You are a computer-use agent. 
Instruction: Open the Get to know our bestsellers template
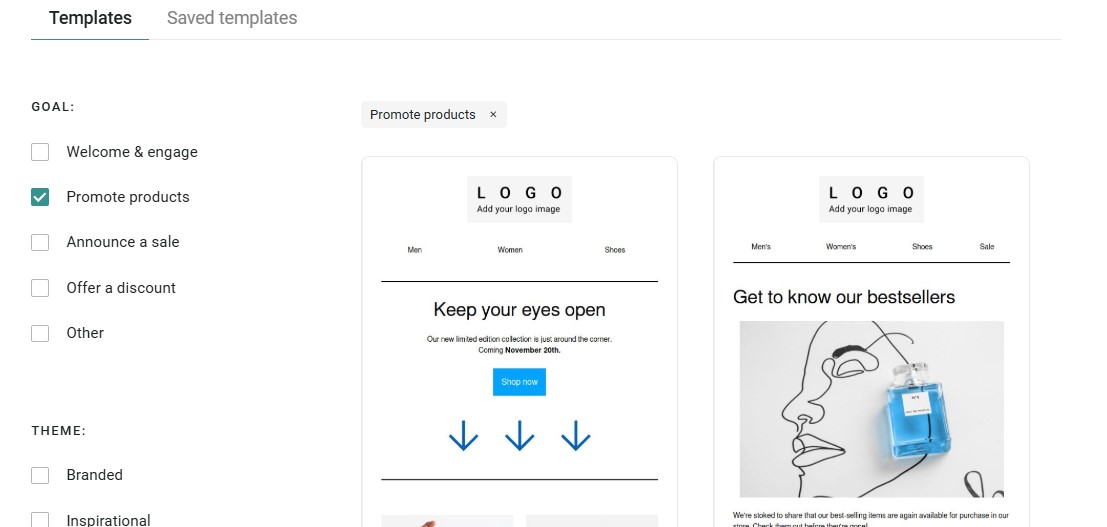[x=871, y=342]
